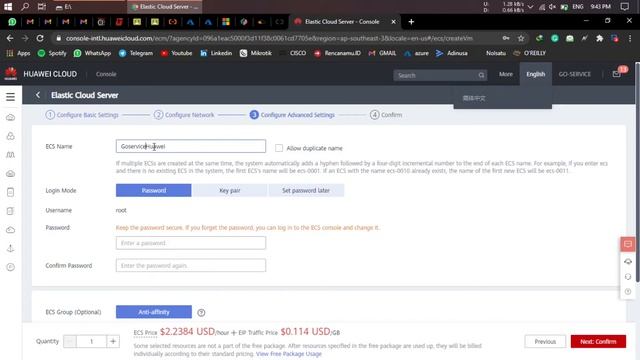Go to step 1 Configure Basic Settings
Image resolution: width=640 pixels, height=360 pixels.
82,115
